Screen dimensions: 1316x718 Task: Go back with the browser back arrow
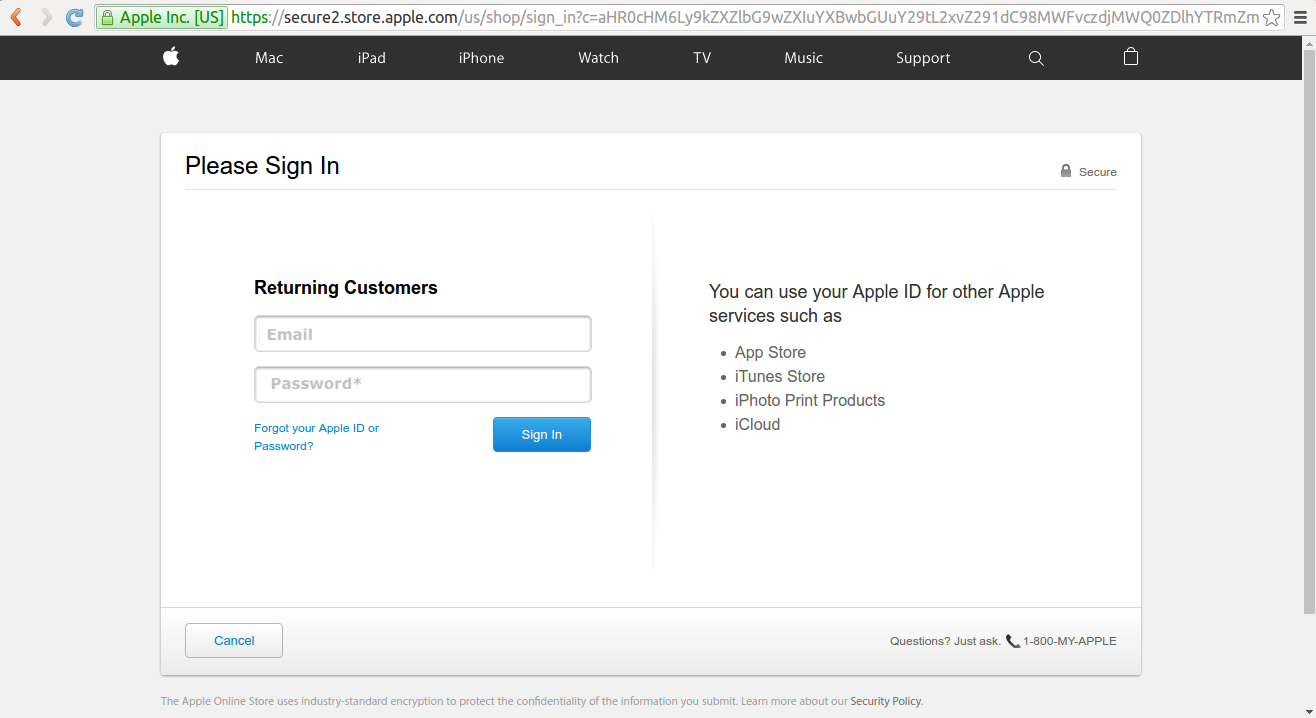tap(16, 17)
